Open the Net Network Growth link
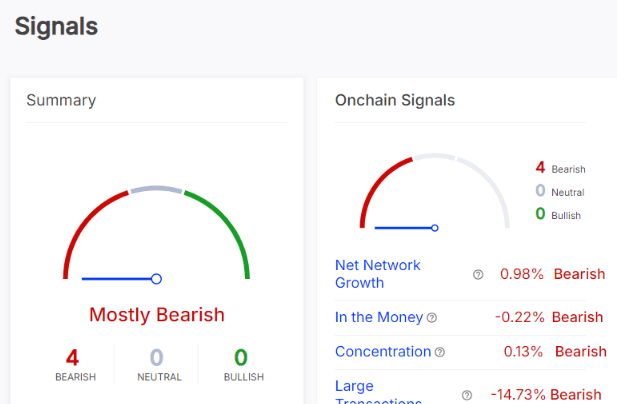Viewport: 617px width, 404px height. (x=378, y=274)
